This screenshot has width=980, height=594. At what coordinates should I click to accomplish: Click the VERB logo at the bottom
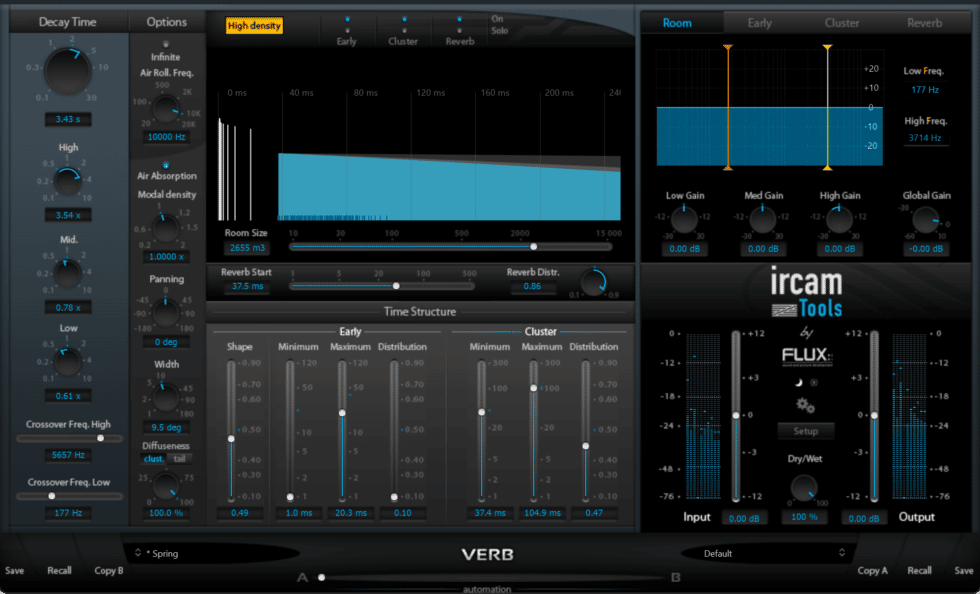487,554
